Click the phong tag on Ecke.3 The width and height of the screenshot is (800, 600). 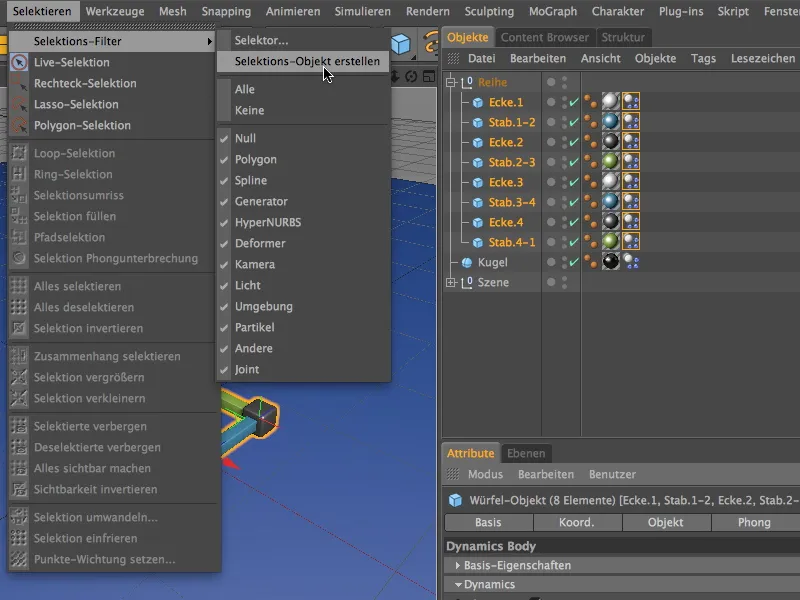point(590,182)
